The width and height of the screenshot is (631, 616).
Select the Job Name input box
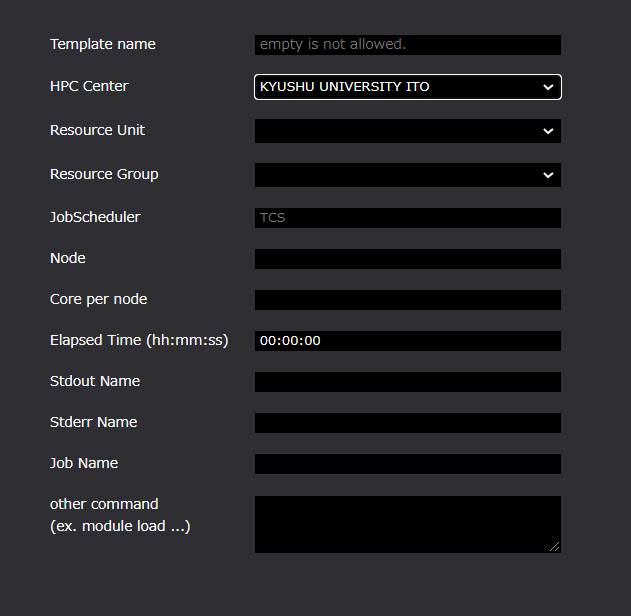click(x=407, y=464)
